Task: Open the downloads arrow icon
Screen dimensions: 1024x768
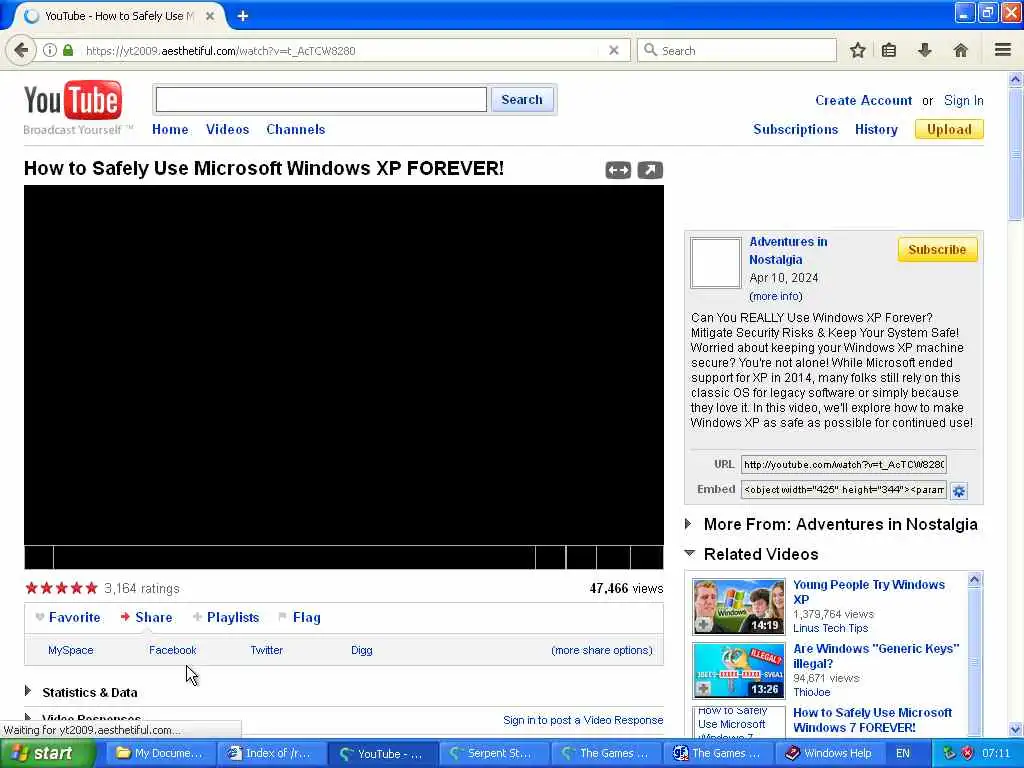Action: pyautogui.click(x=925, y=50)
